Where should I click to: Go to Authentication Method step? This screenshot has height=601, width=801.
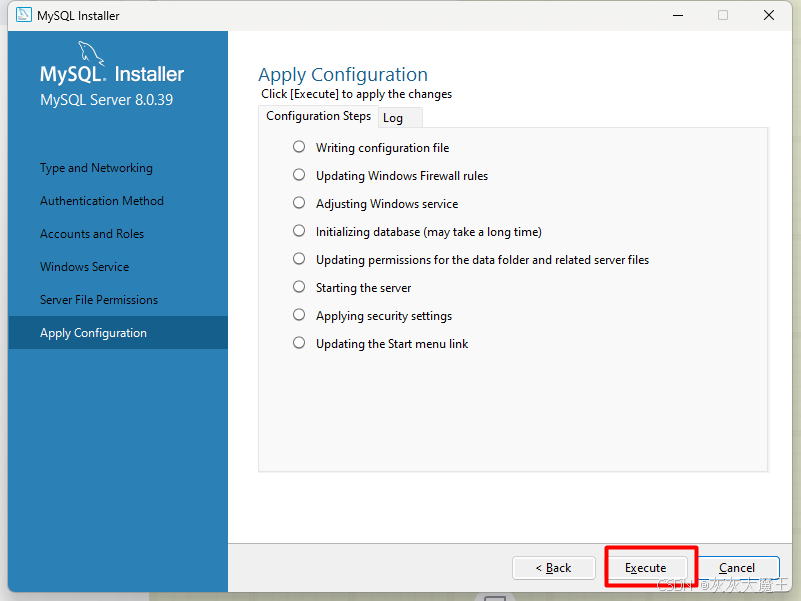(102, 201)
